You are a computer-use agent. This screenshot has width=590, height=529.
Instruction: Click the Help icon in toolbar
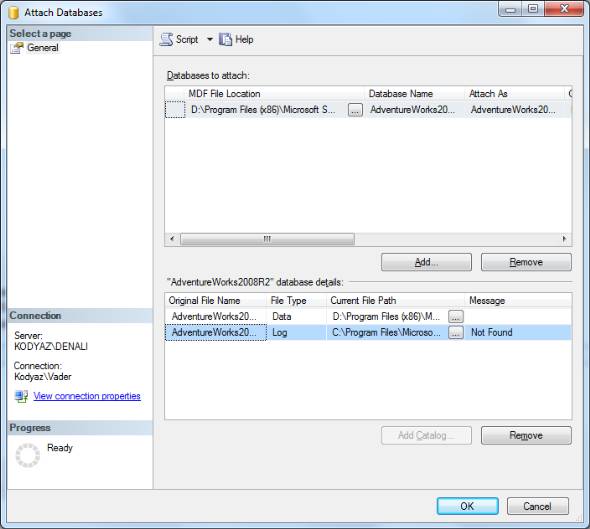[225, 39]
